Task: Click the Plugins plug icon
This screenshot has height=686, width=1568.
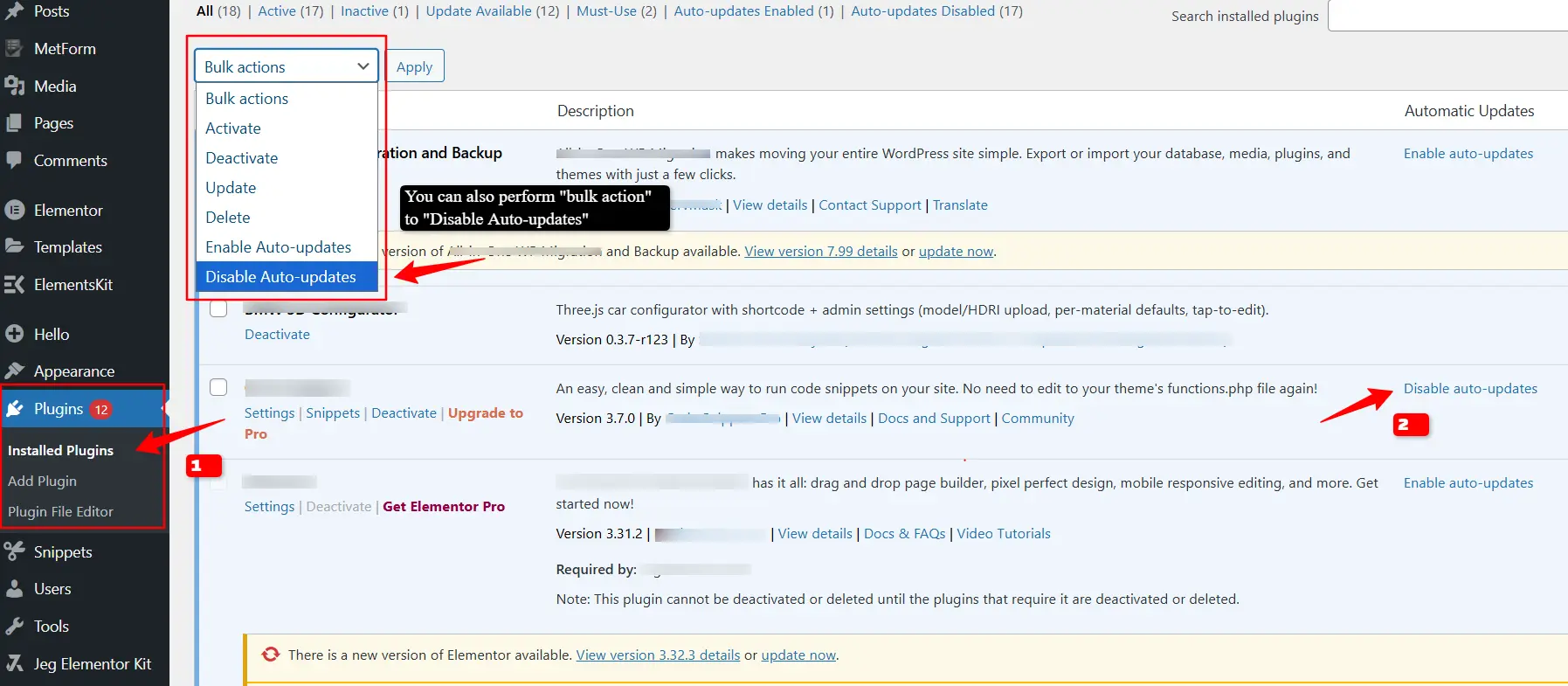Action: tap(14, 408)
